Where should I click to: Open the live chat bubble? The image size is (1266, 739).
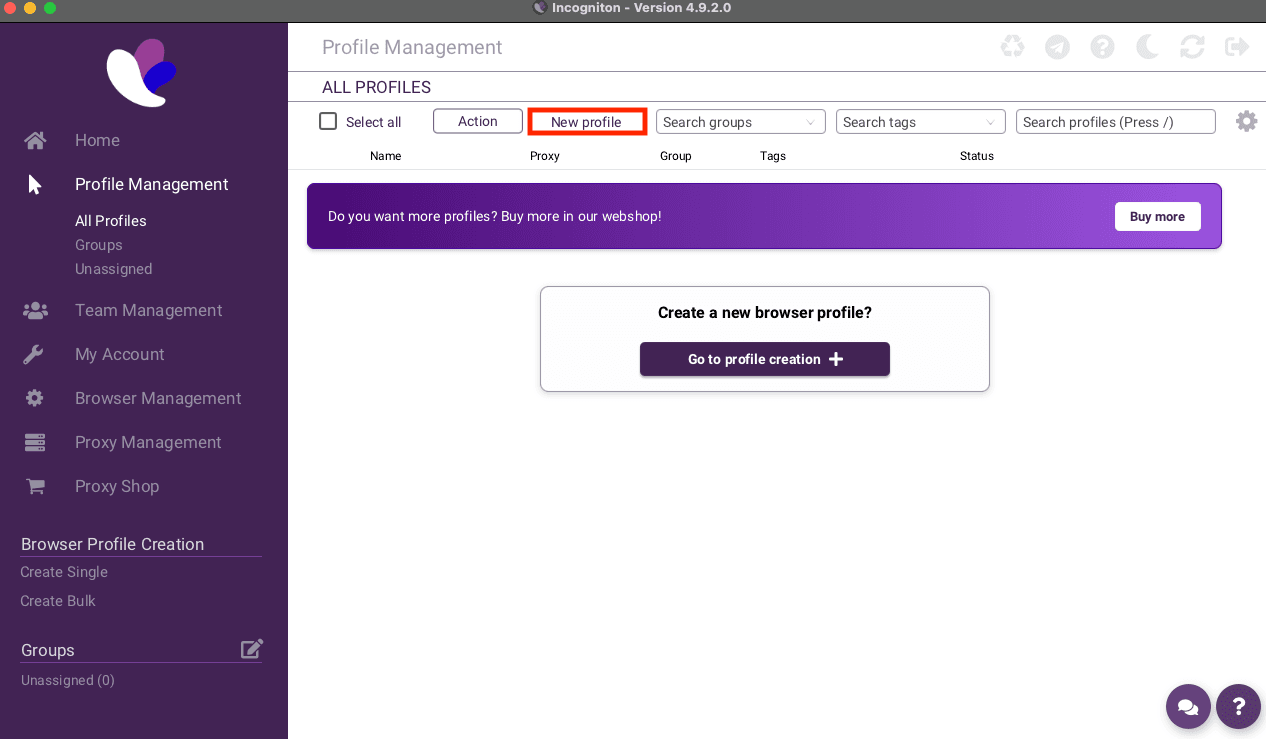tap(1188, 707)
